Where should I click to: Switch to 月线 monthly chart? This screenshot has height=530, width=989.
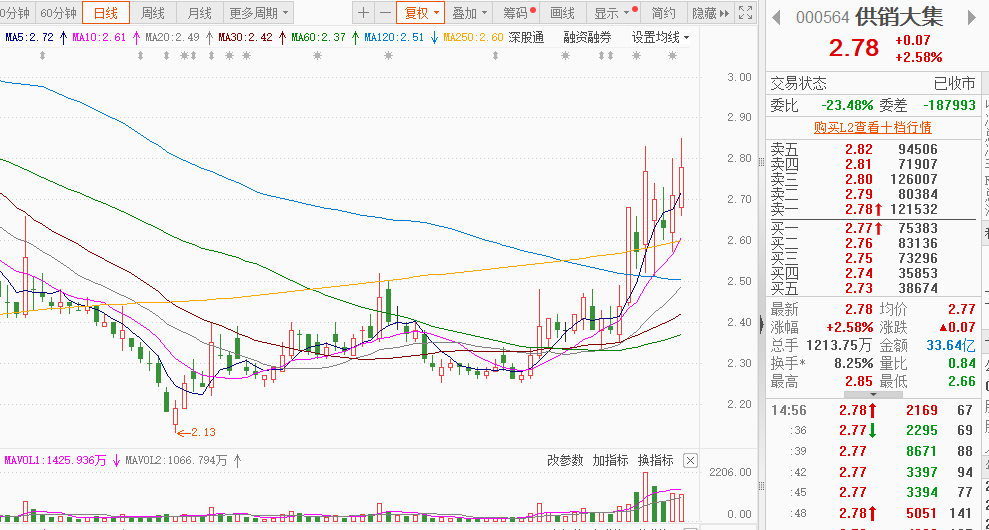tap(199, 13)
